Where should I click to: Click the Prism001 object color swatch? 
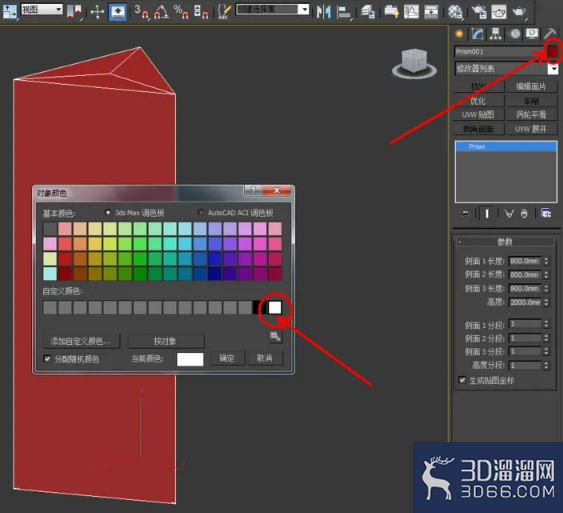pyautogui.click(x=553, y=51)
